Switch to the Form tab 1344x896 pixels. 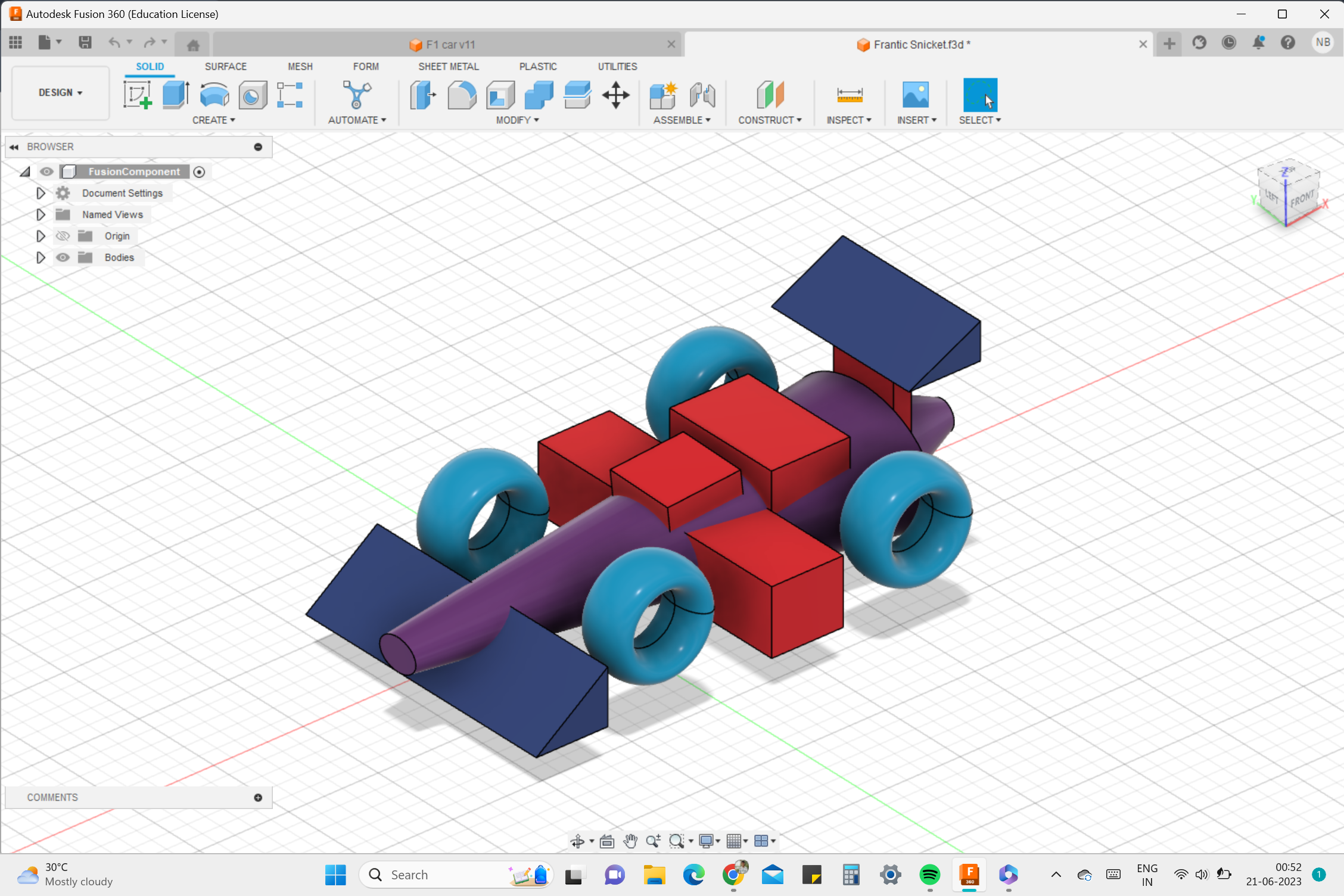click(365, 66)
